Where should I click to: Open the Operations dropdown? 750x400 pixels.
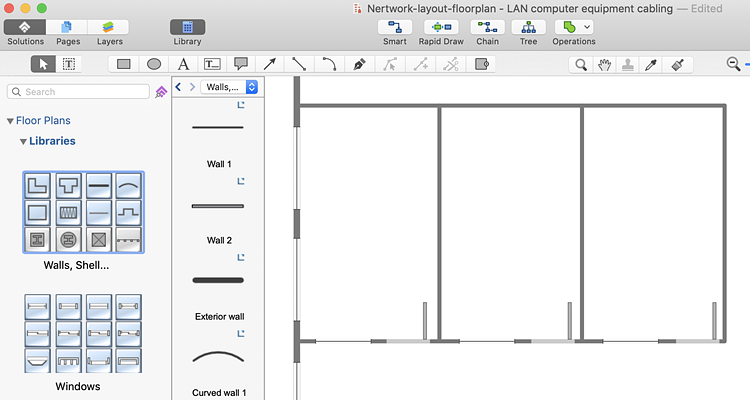pos(574,27)
